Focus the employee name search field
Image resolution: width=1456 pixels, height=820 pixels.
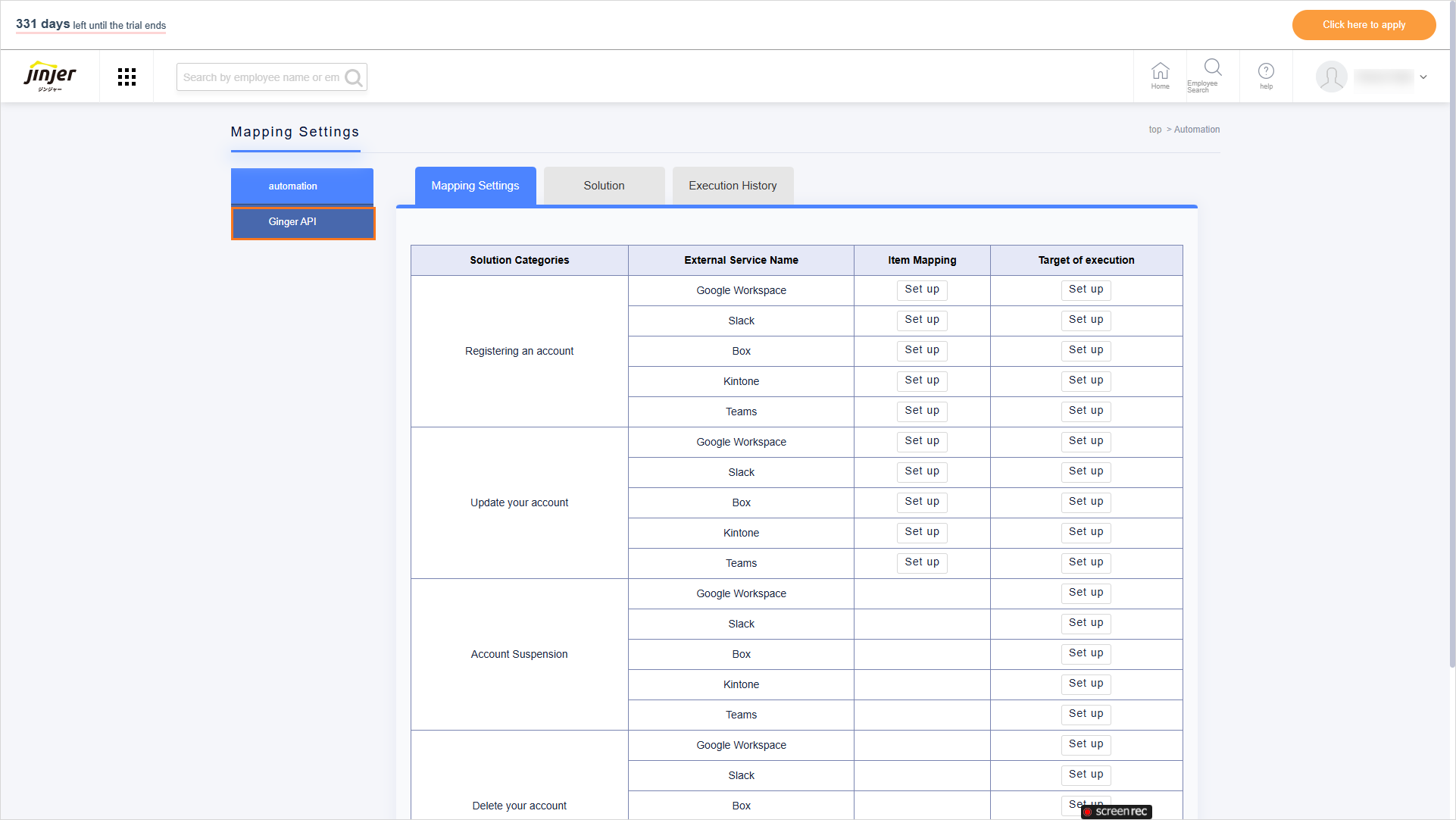tap(261, 77)
